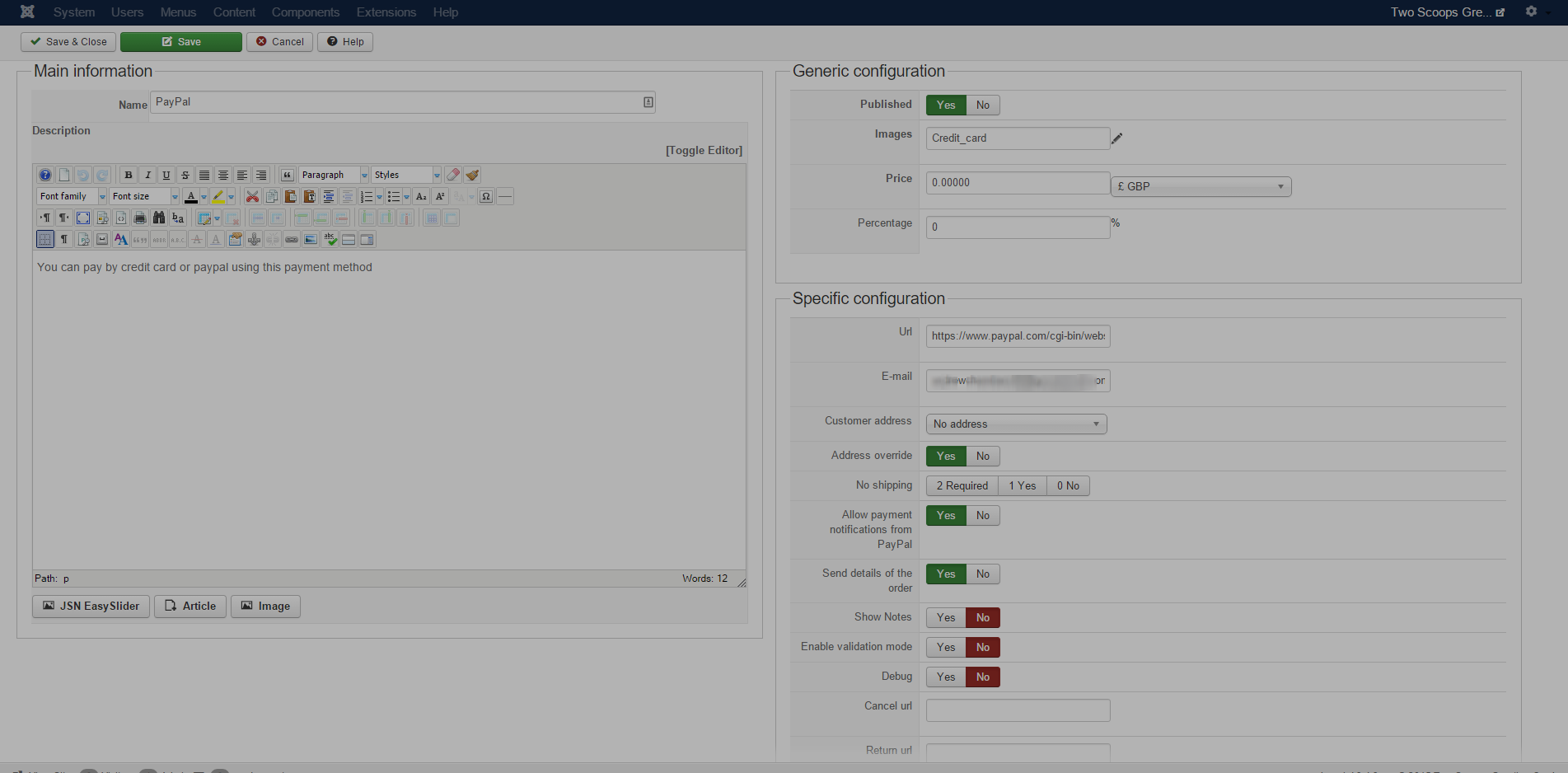Open the Extensions menu
The height and width of the screenshot is (773, 1568).
coord(386,12)
